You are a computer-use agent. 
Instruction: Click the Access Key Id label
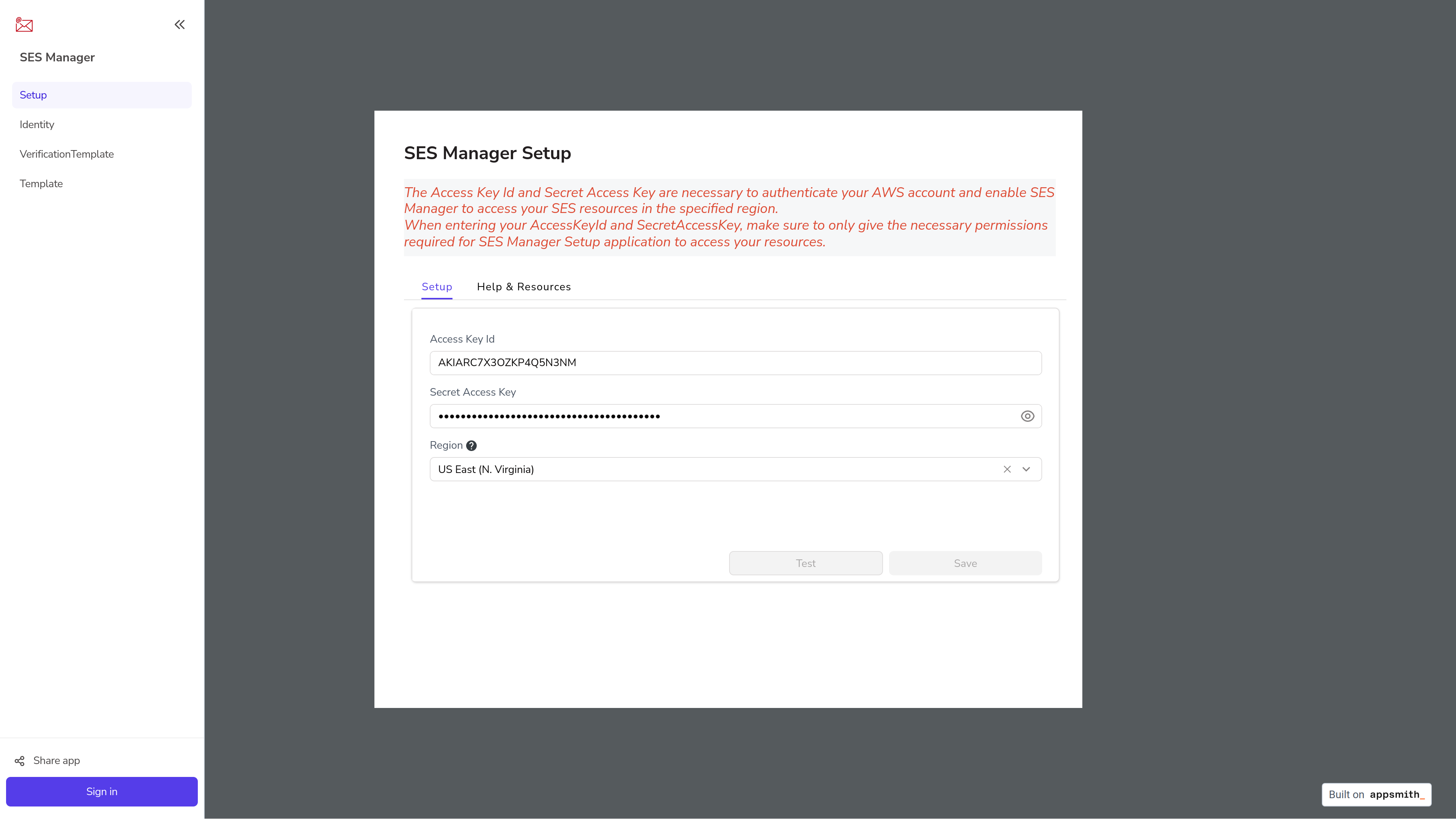462,339
